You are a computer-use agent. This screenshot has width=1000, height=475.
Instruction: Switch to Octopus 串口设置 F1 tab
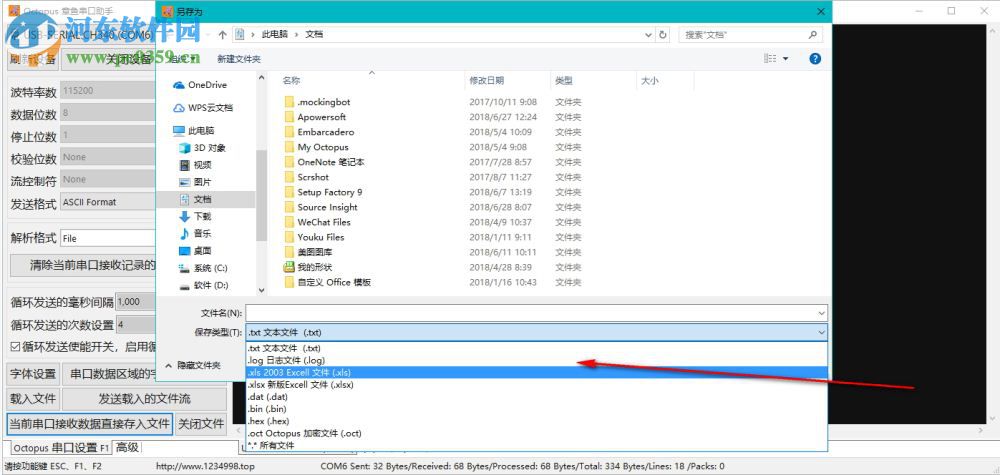[x=61, y=448]
